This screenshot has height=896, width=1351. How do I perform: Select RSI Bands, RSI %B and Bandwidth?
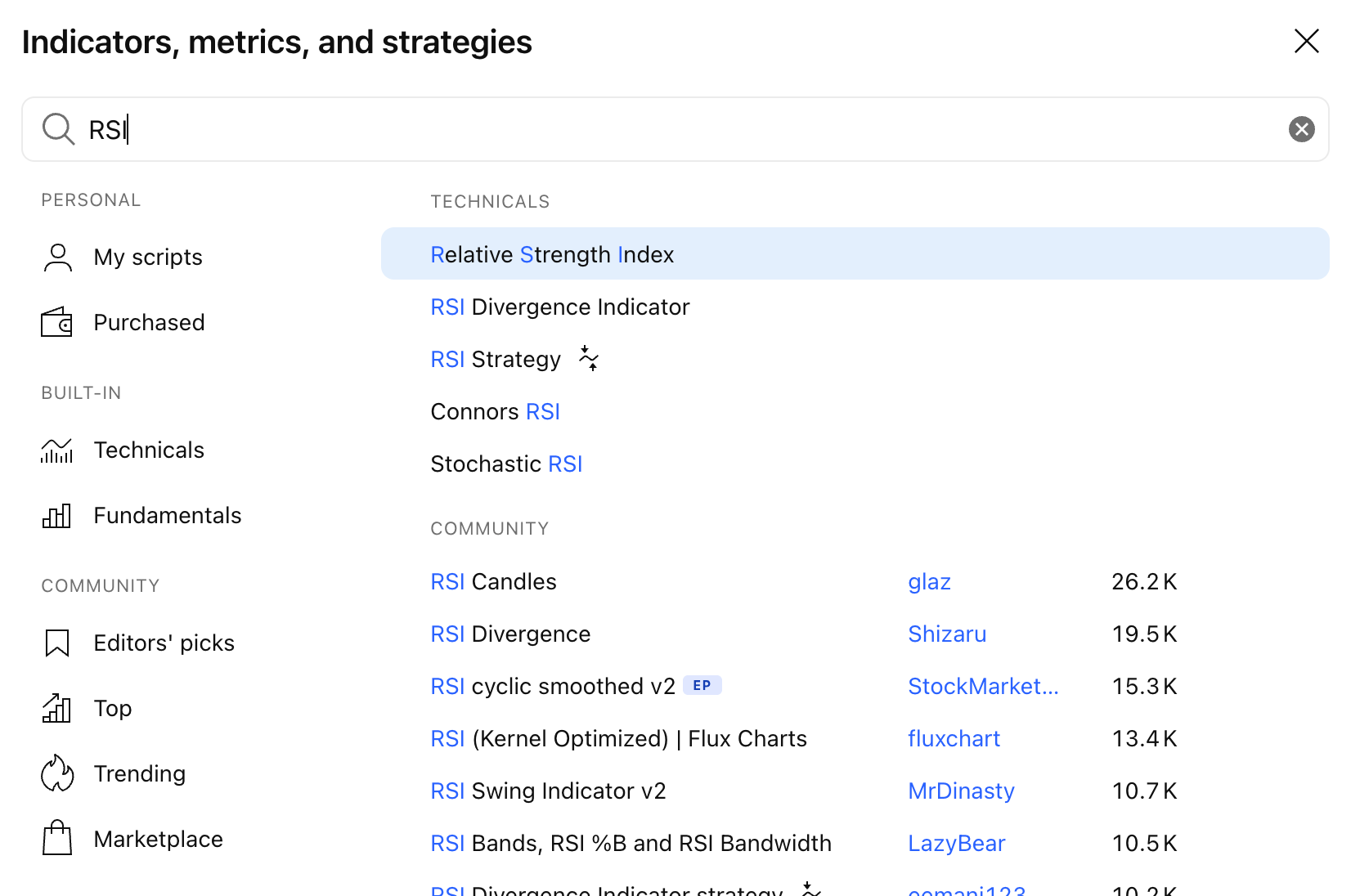631,843
